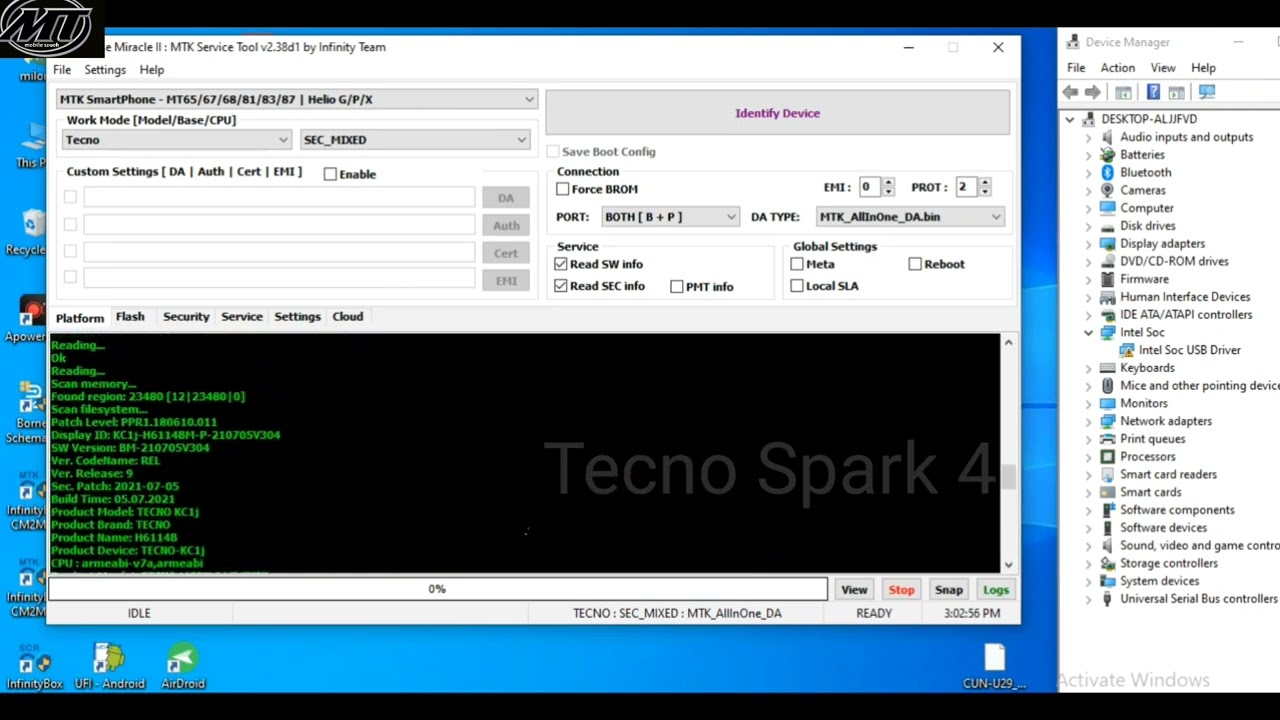1280x720 pixels.
Task: Click the View button beside progress bar
Action: point(854,590)
